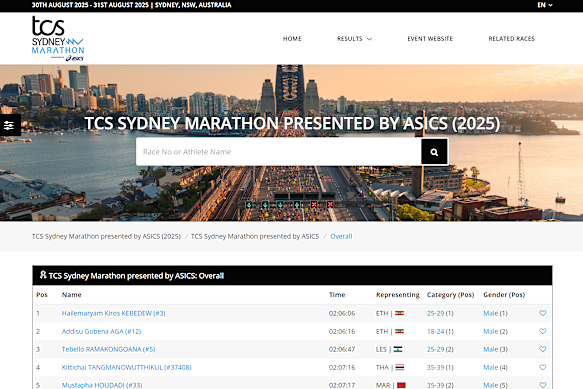
Task: Click the event date and location text
Action: pos(131,5)
